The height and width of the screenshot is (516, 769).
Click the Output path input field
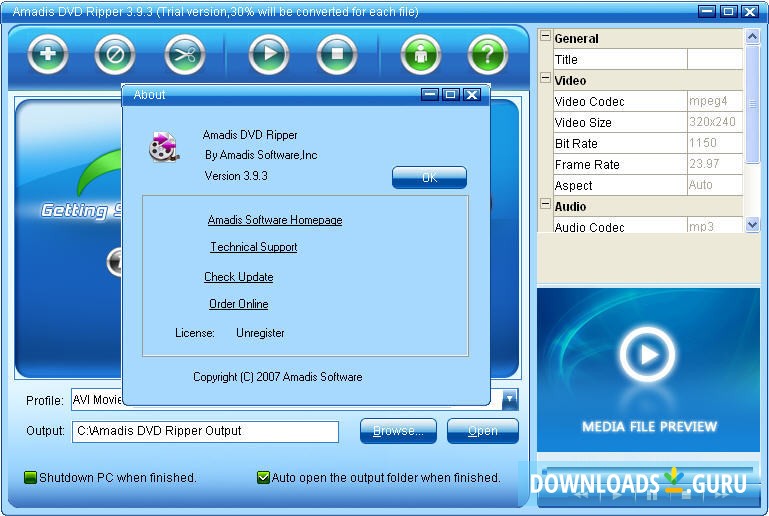tap(205, 431)
